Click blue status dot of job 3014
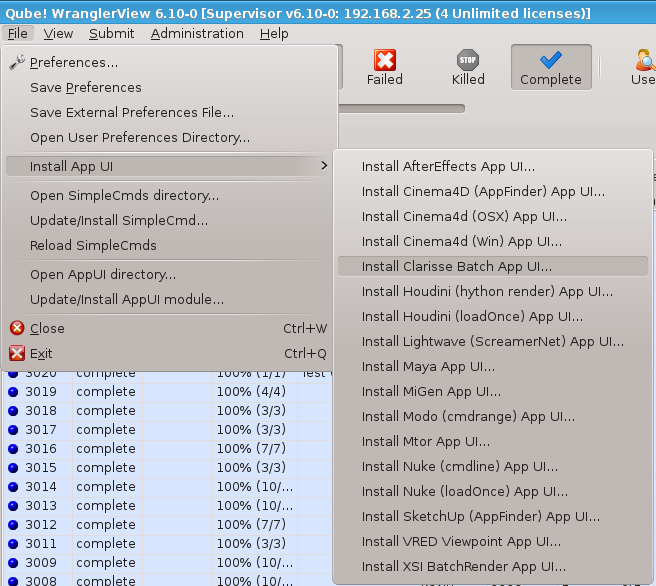 (x=13, y=487)
